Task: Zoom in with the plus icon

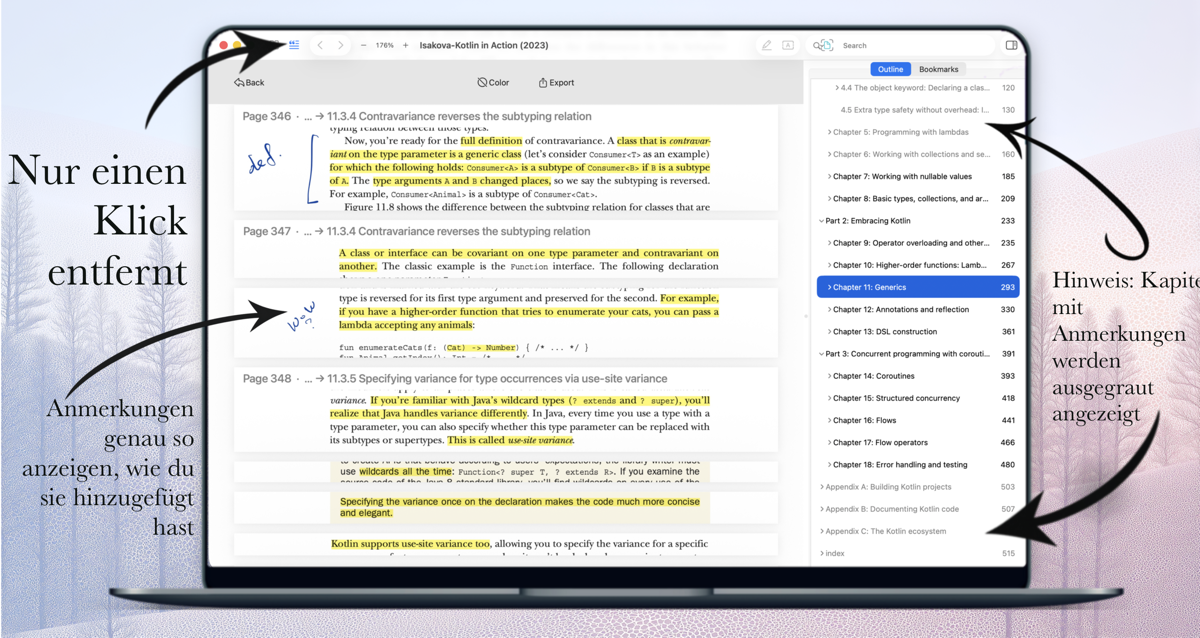Action: tap(405, 45)
